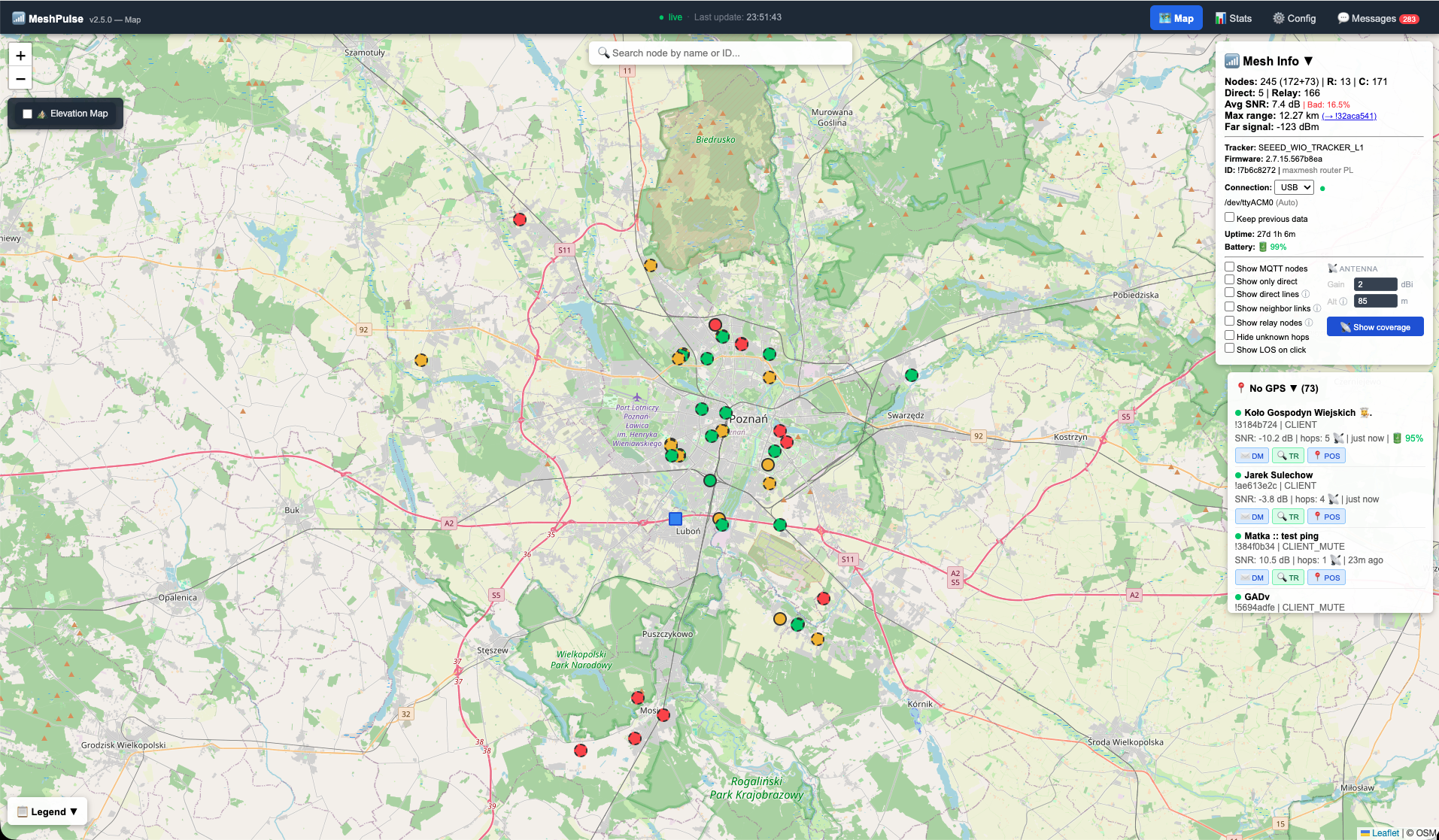
Task: Click the Elevation Map mountain icon
Action: (41, 114)
